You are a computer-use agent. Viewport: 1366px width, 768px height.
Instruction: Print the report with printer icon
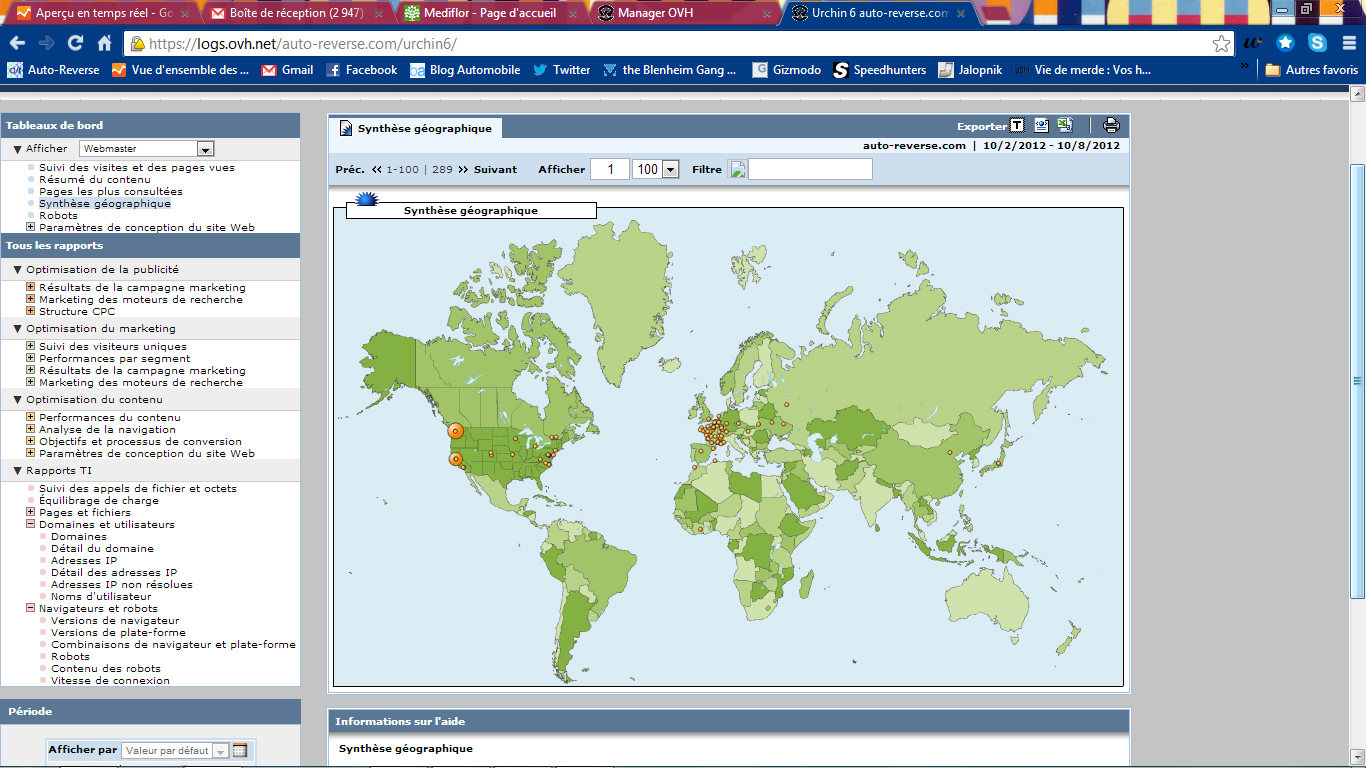[1111, 126]
